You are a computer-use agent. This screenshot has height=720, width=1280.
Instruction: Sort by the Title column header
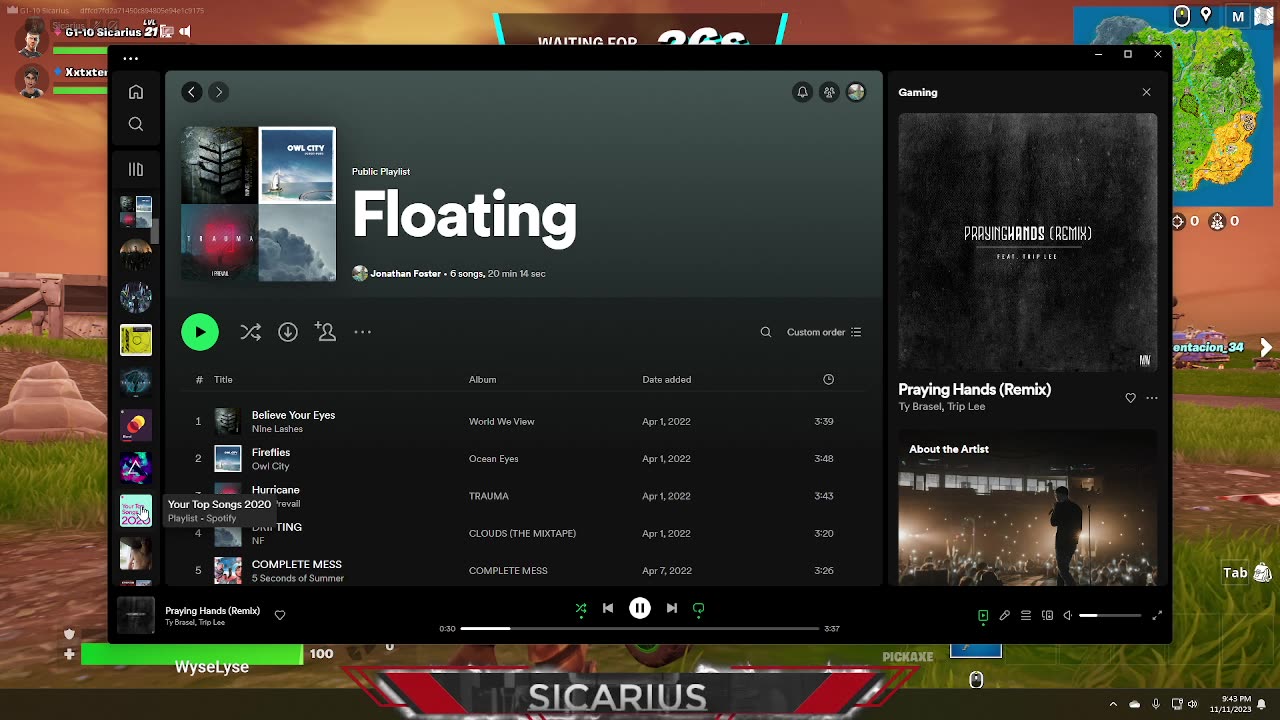[223, 380]
